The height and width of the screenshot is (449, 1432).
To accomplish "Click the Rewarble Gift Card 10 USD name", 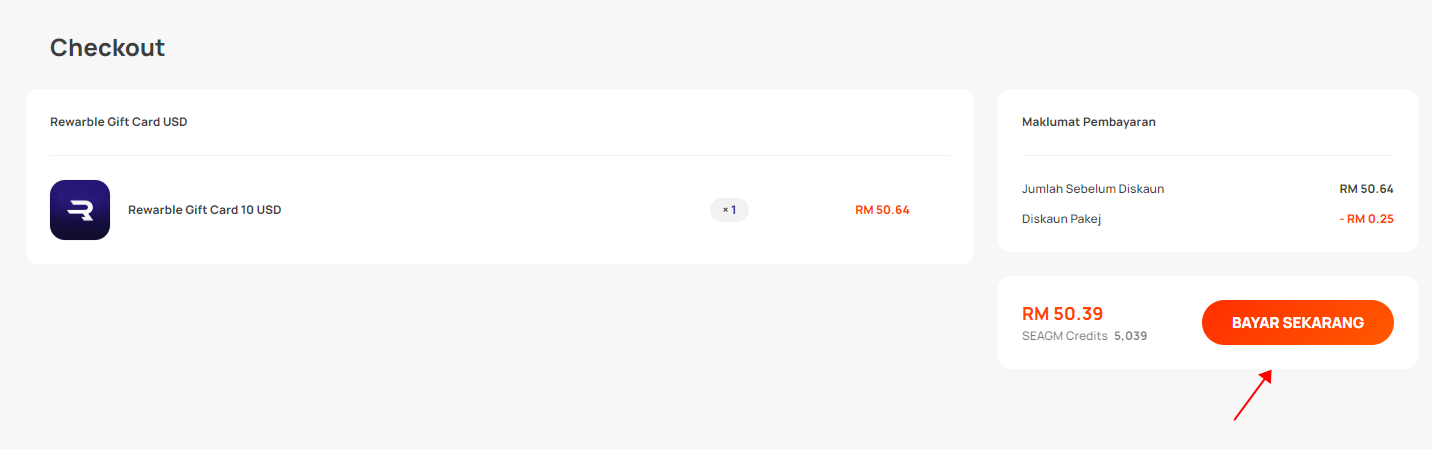I will point(205,210).
